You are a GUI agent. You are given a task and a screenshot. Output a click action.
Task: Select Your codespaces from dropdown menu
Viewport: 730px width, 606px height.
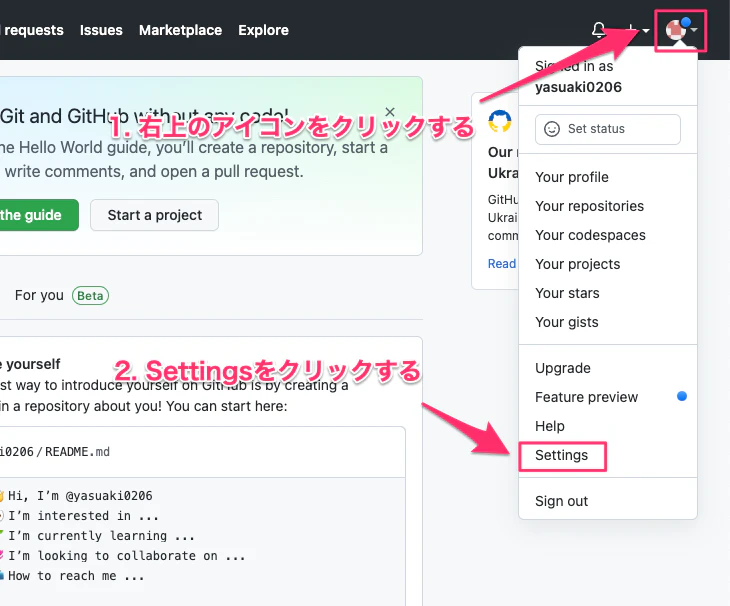(x=590, y=235)
